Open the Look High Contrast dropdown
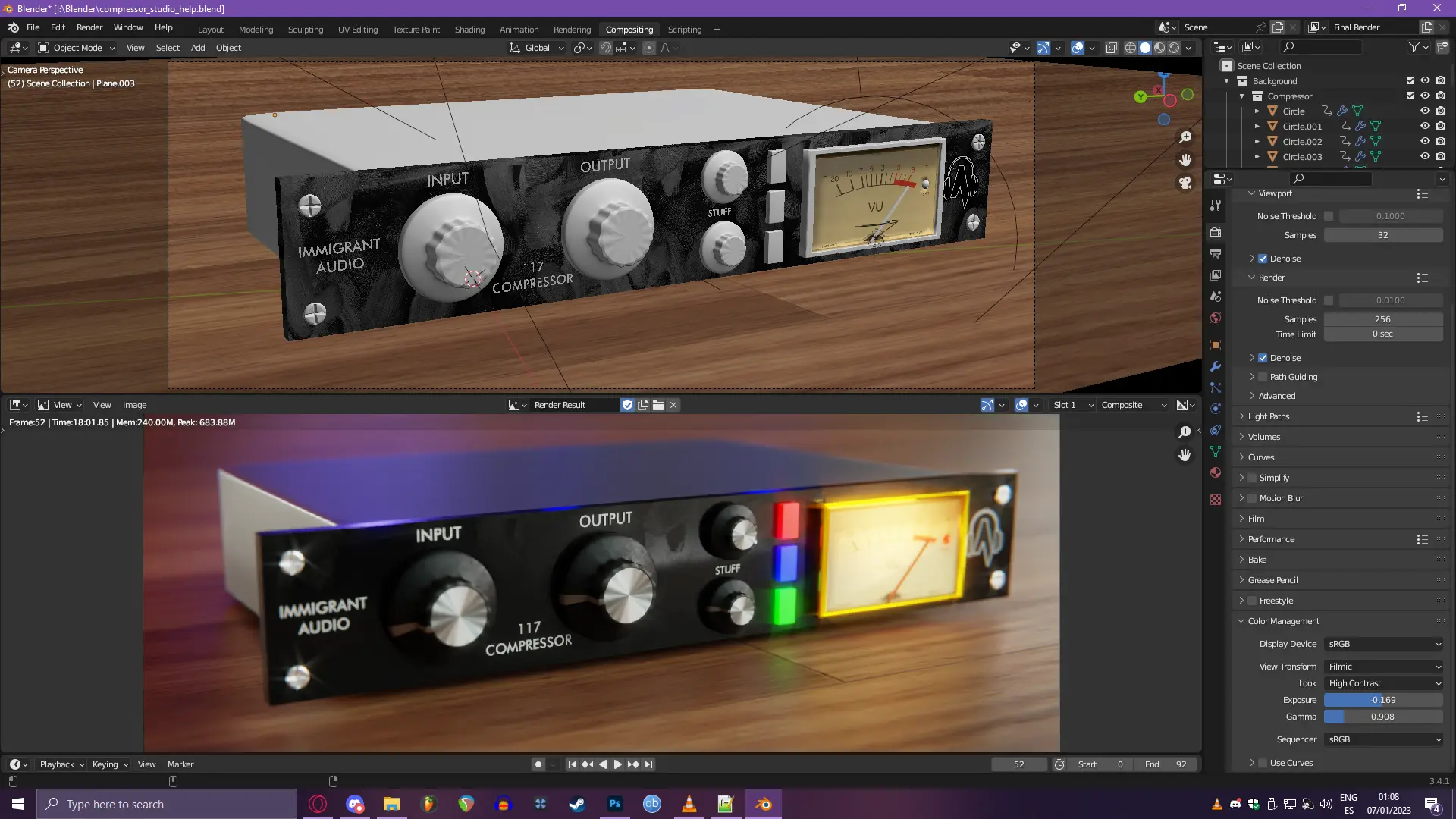Image resolution: width=1456 pixels, height=819 pixels. [x=1384, y=683]
